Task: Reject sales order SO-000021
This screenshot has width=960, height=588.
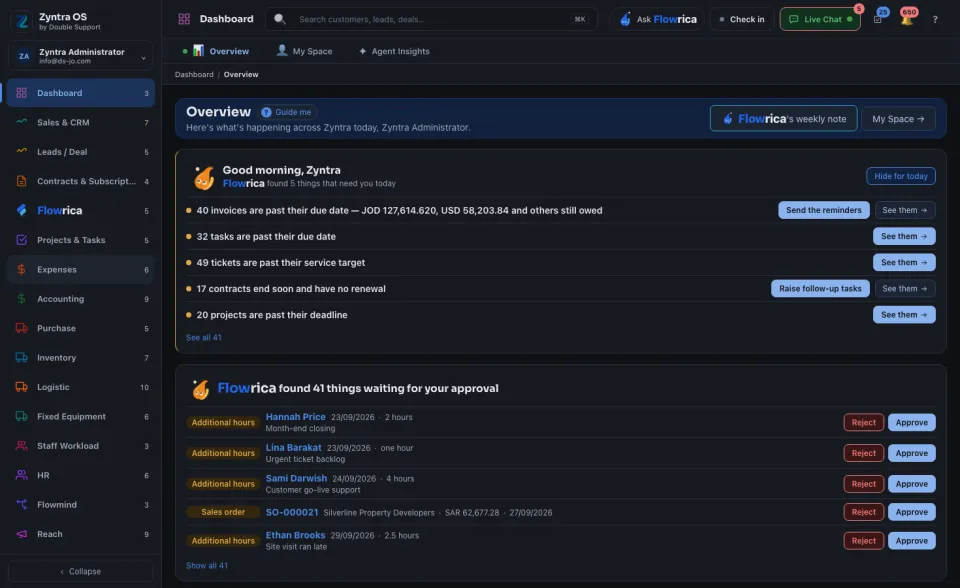Action: [x=863, y=512]
